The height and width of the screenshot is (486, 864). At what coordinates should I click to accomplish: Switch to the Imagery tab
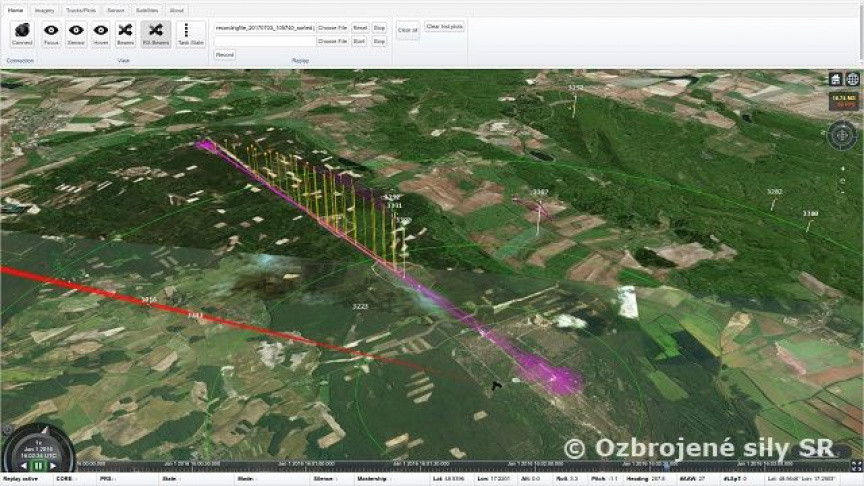click(45, 10)
